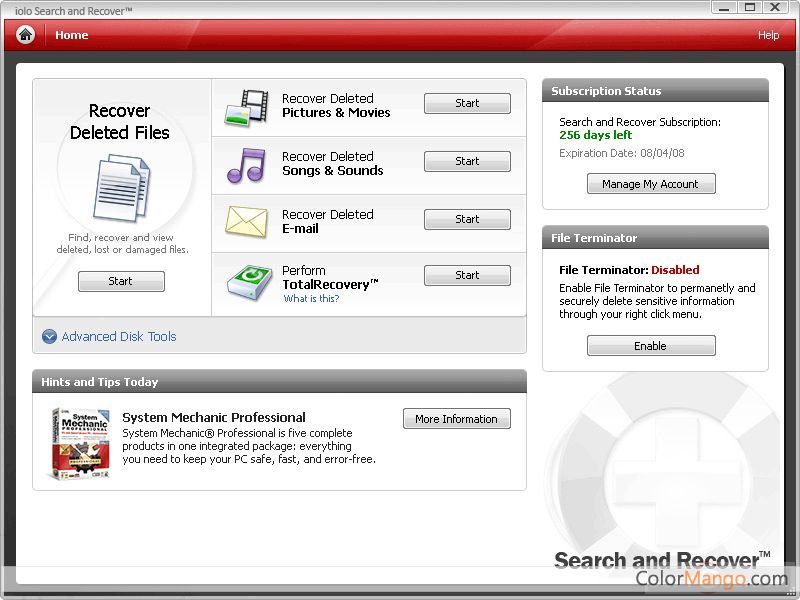This screenshot has height=600, width=800.
Task: Click the Home house icon in the toolbar
Action: click(x=24, y=34)
